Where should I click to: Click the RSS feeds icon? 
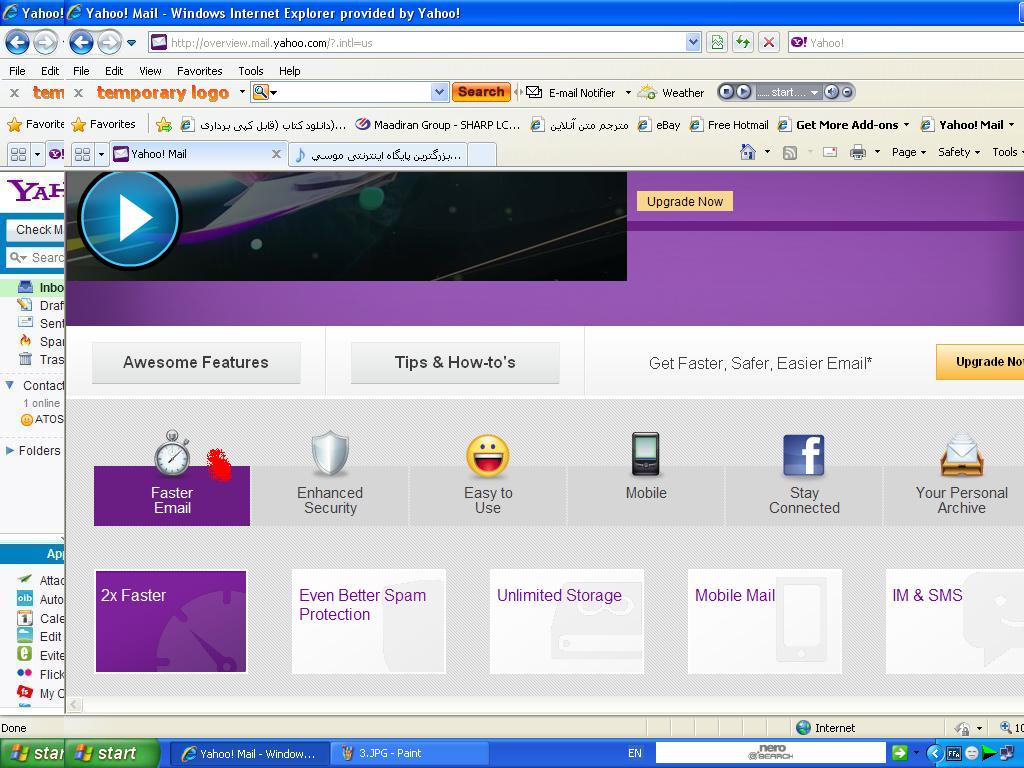(790, 153)
